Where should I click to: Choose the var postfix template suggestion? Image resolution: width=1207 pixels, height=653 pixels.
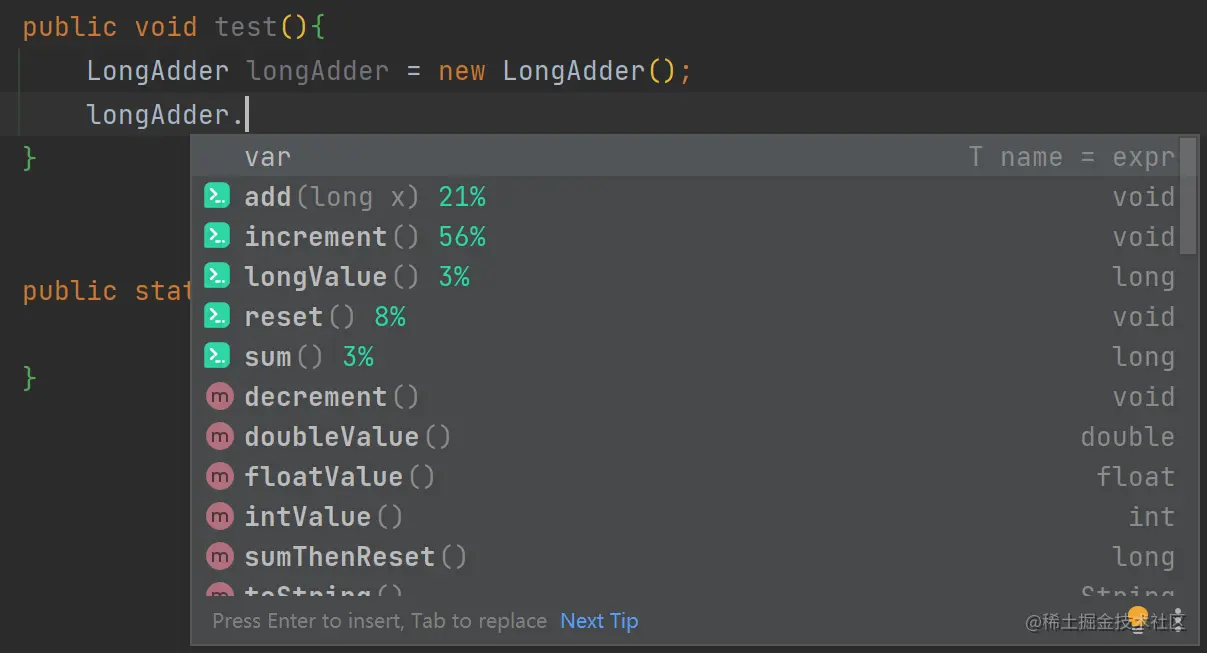(x=687, y=157)
